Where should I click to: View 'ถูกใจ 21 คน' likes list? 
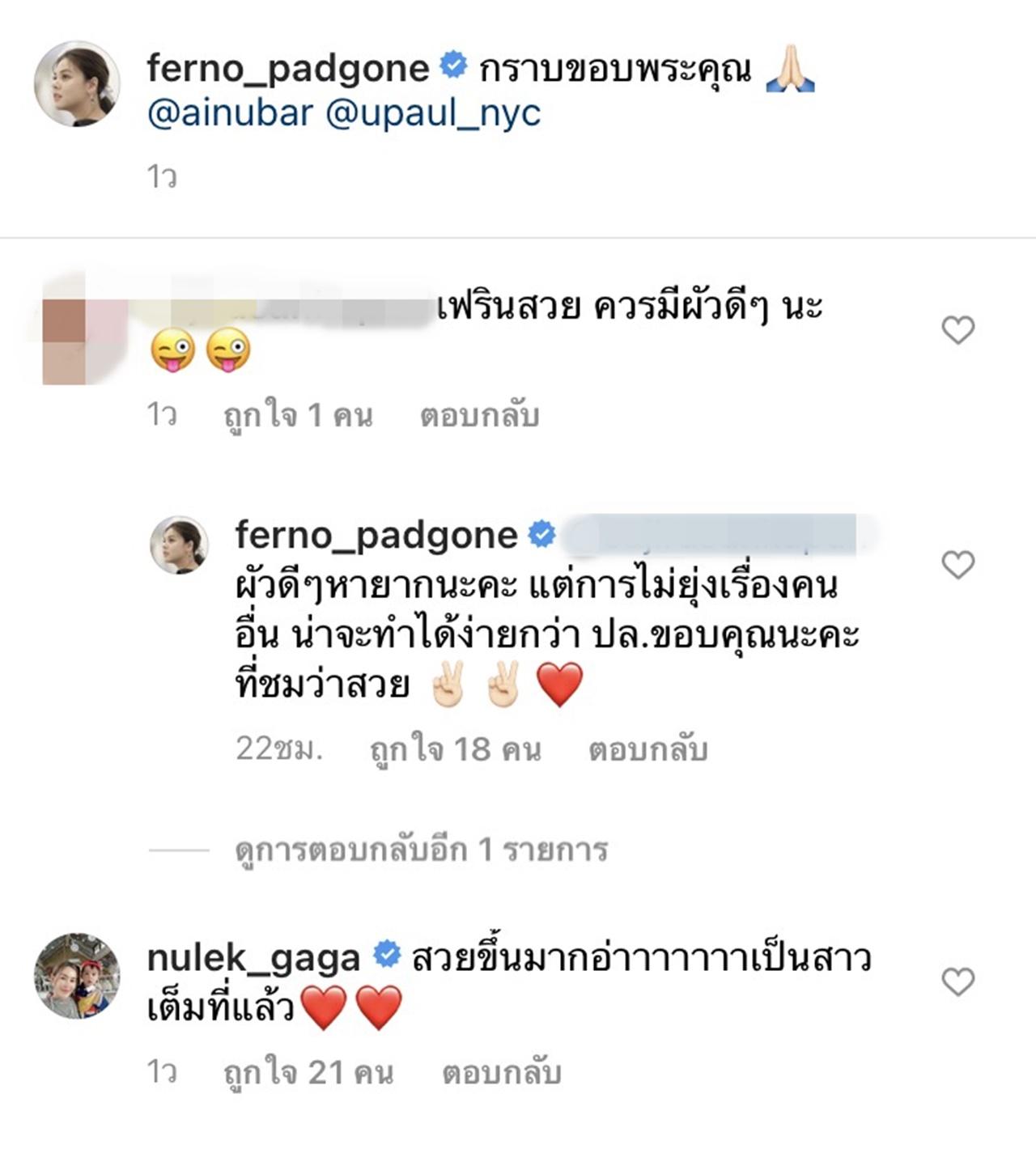[308, 1073]
